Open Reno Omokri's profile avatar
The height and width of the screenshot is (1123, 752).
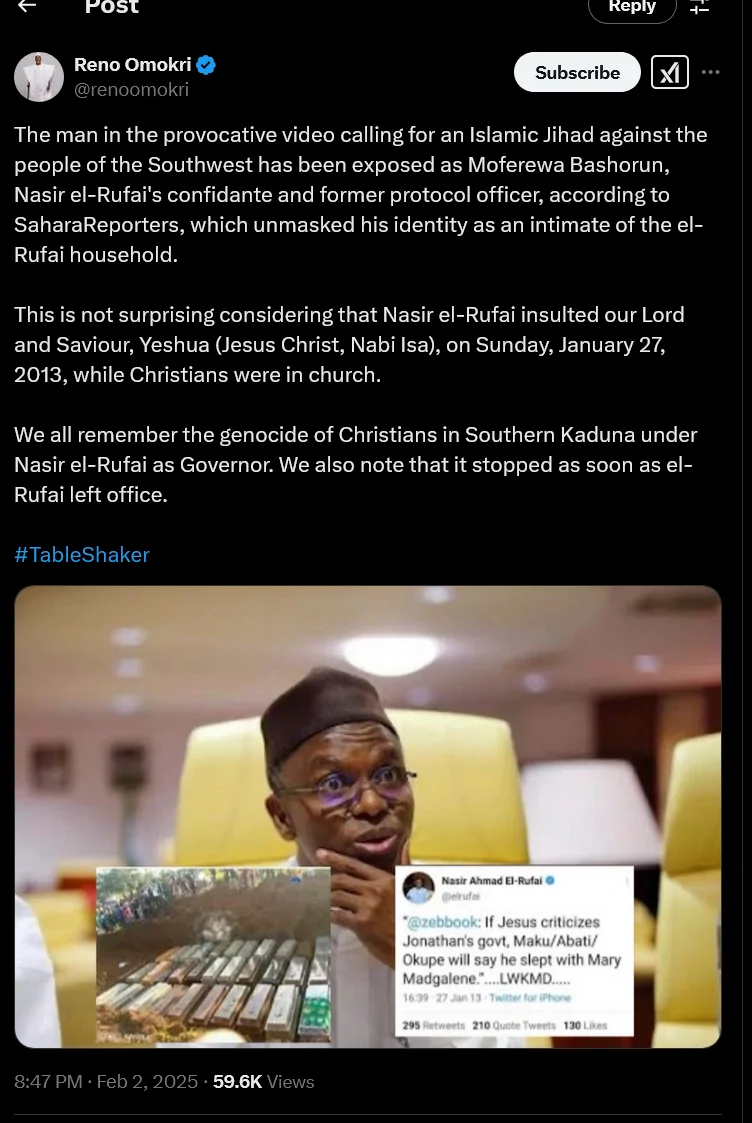tap(39, 77)
